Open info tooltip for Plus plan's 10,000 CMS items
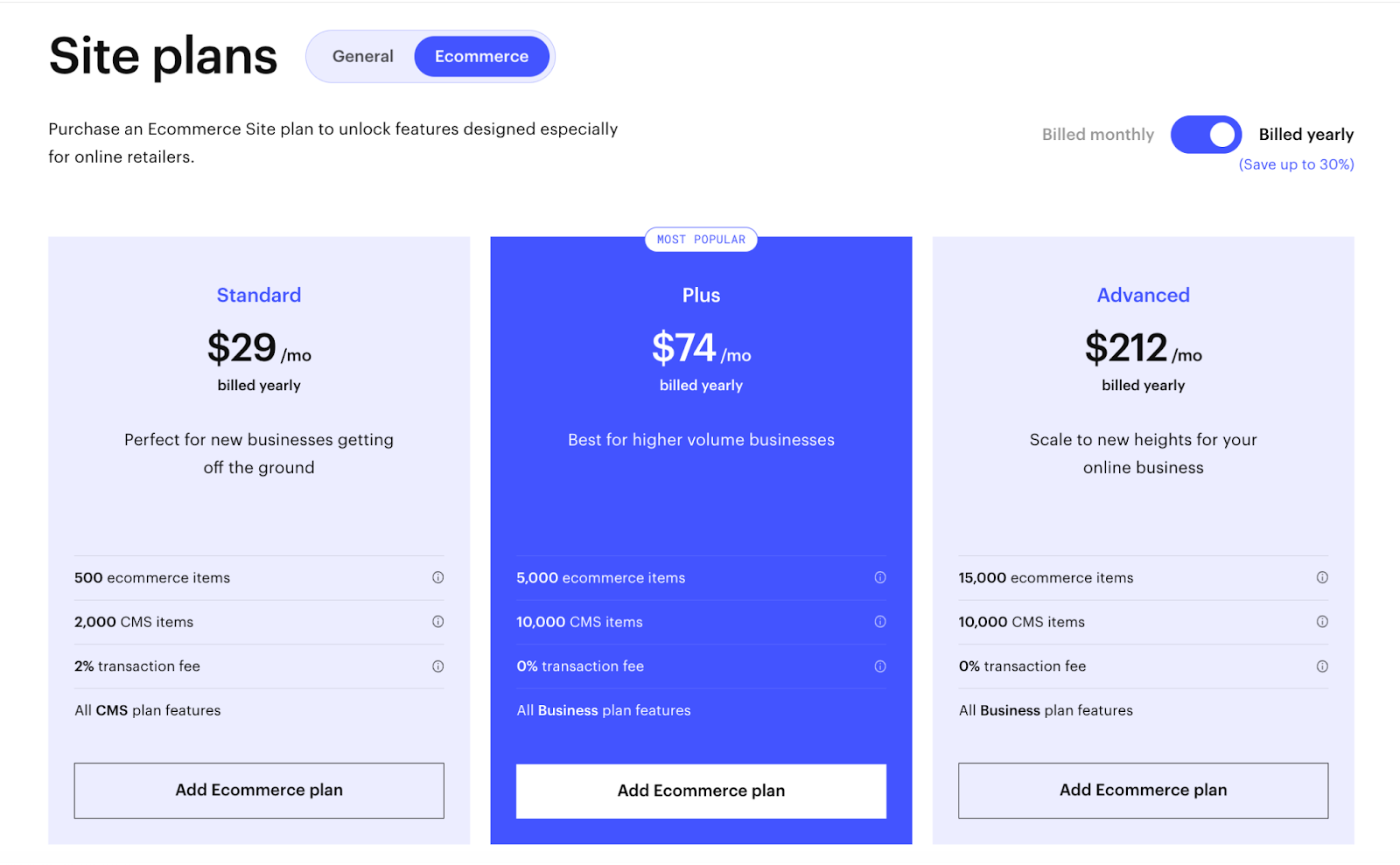The image size is (1400, 865). pos(880,622)
